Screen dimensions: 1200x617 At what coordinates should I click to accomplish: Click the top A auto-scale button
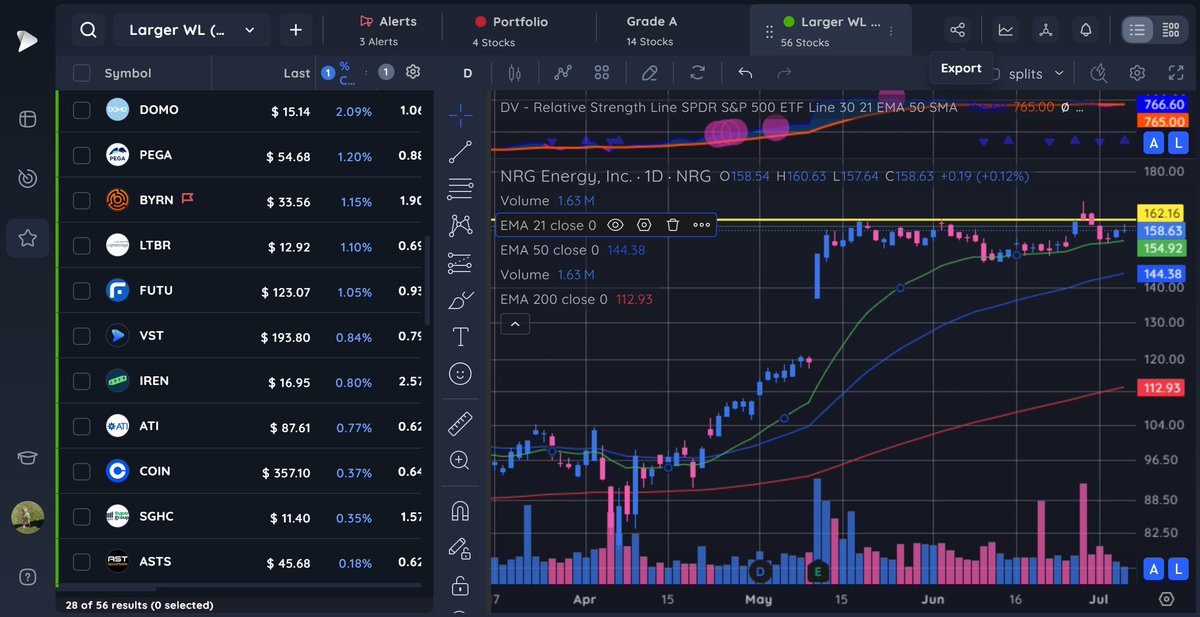pyautogui.click(x=1153, y=144)
